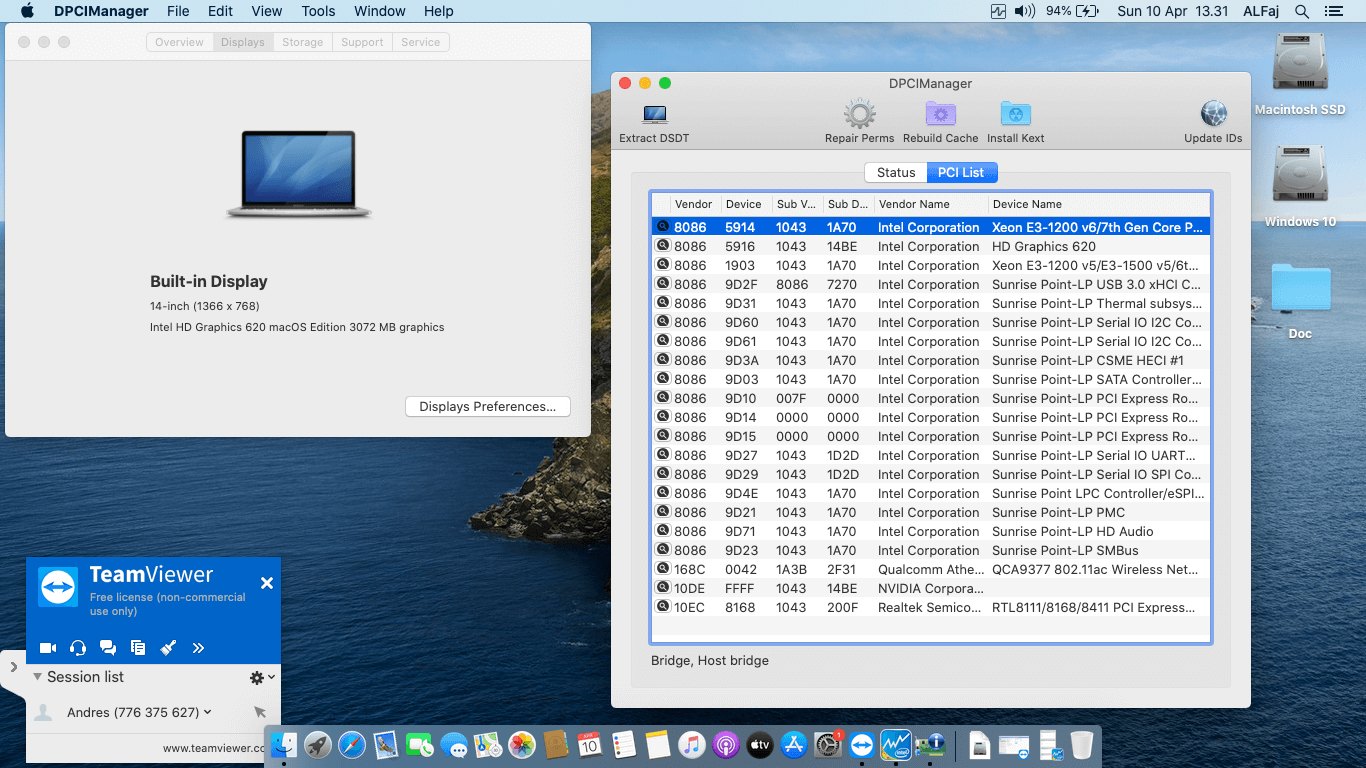Collapse the Session list disclosure triangle
This screenshot has width=1366, height=768.
pos(37,677)
